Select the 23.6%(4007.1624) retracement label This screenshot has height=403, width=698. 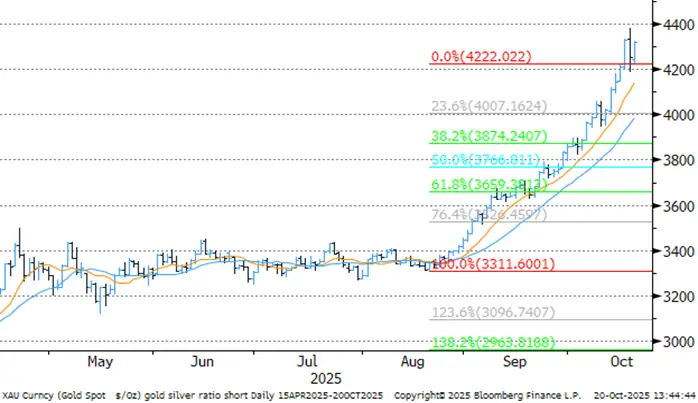coord(487,104)
